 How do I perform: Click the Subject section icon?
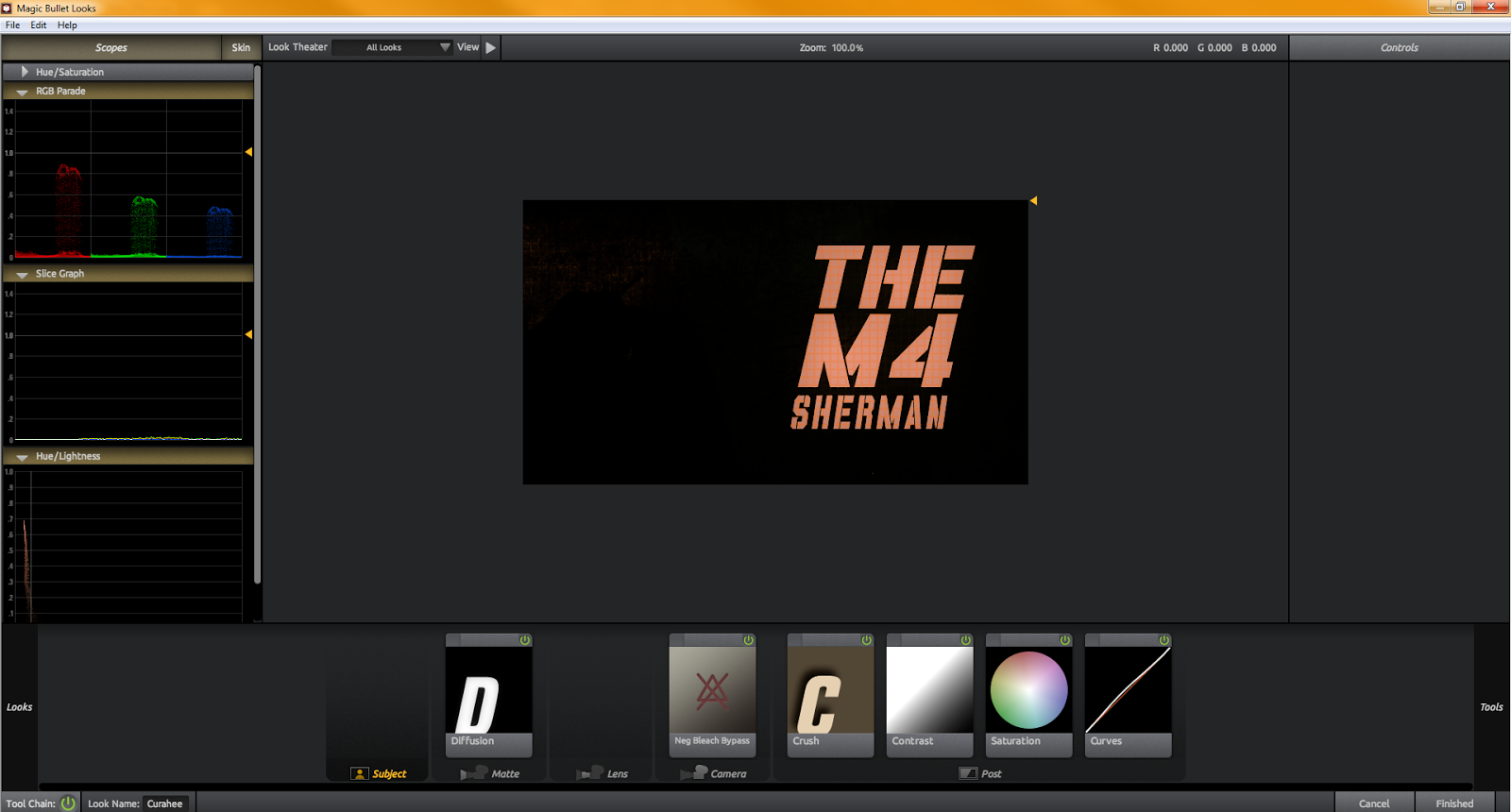coord(359,773)
